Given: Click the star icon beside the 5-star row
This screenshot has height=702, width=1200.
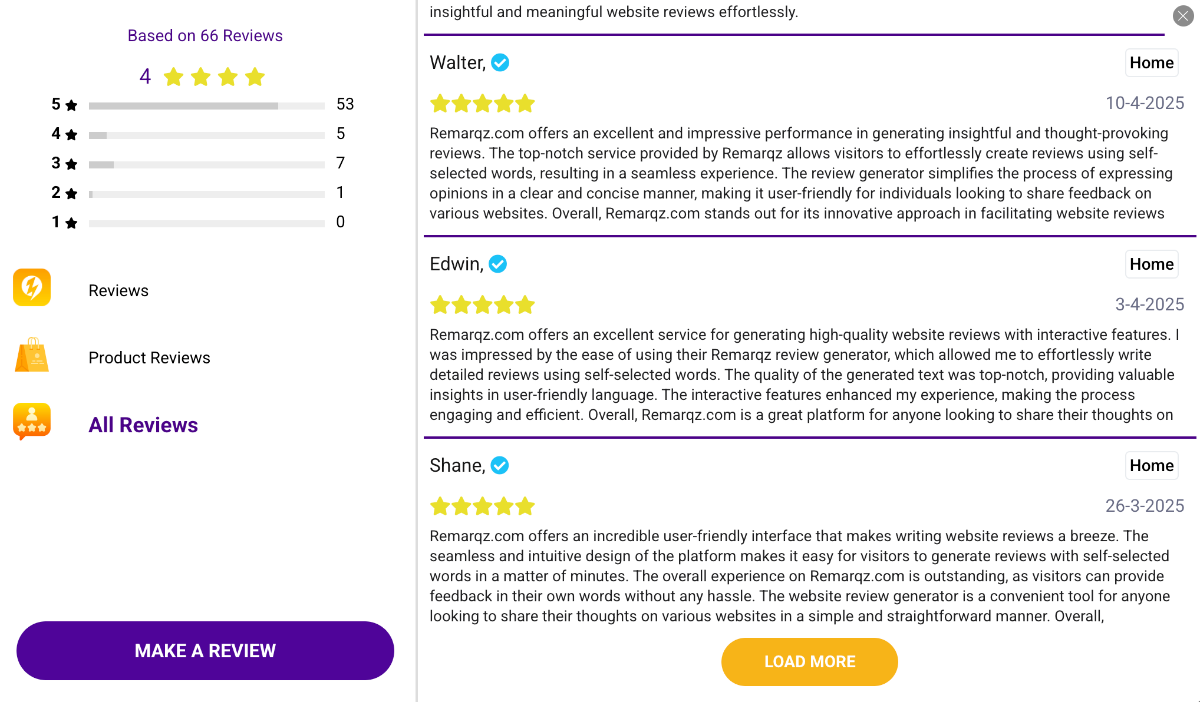Looking at the screenshot, I should point(69,104).
